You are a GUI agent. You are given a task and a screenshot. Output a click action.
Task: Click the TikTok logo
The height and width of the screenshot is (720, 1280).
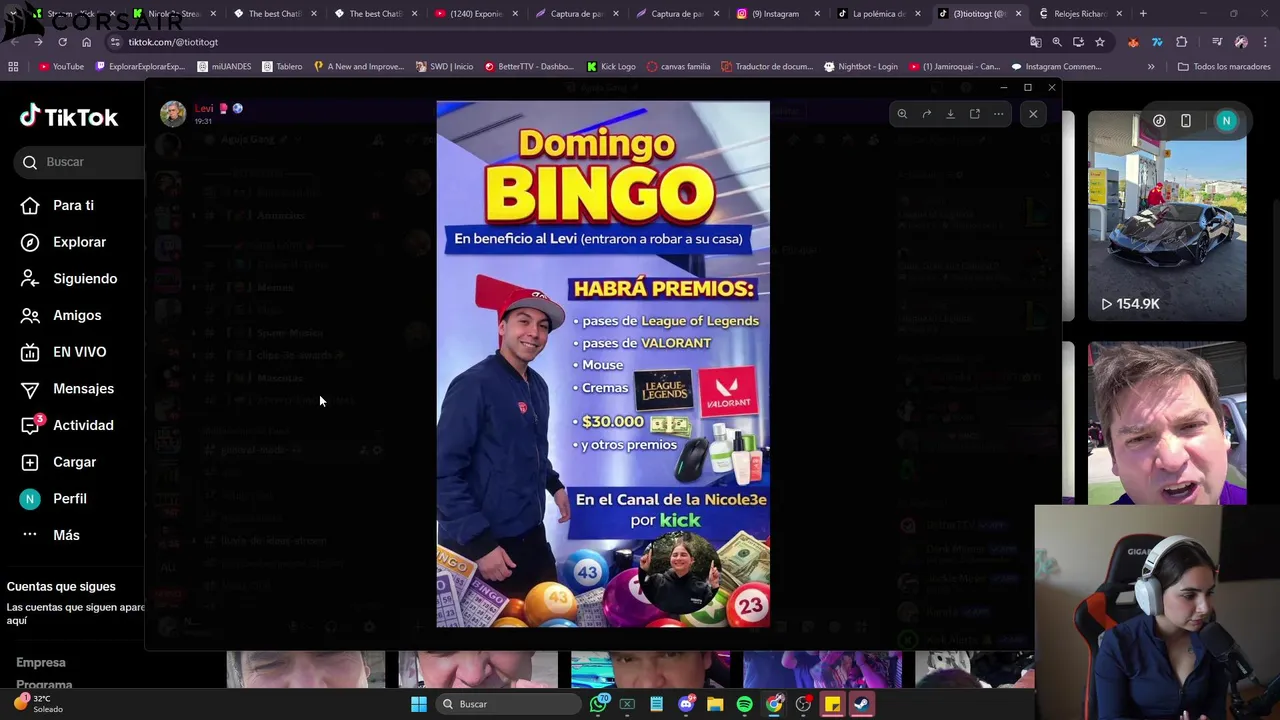tap(68, 117)
